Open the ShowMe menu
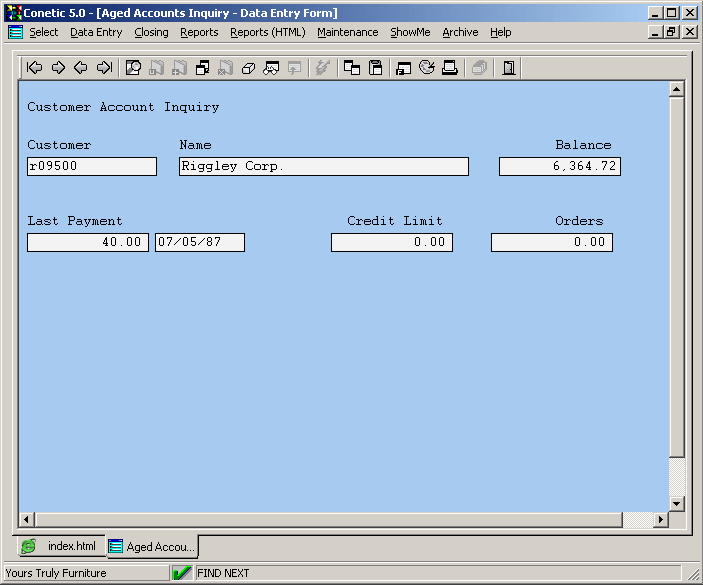The image size is (703, 585). point(410,32)
